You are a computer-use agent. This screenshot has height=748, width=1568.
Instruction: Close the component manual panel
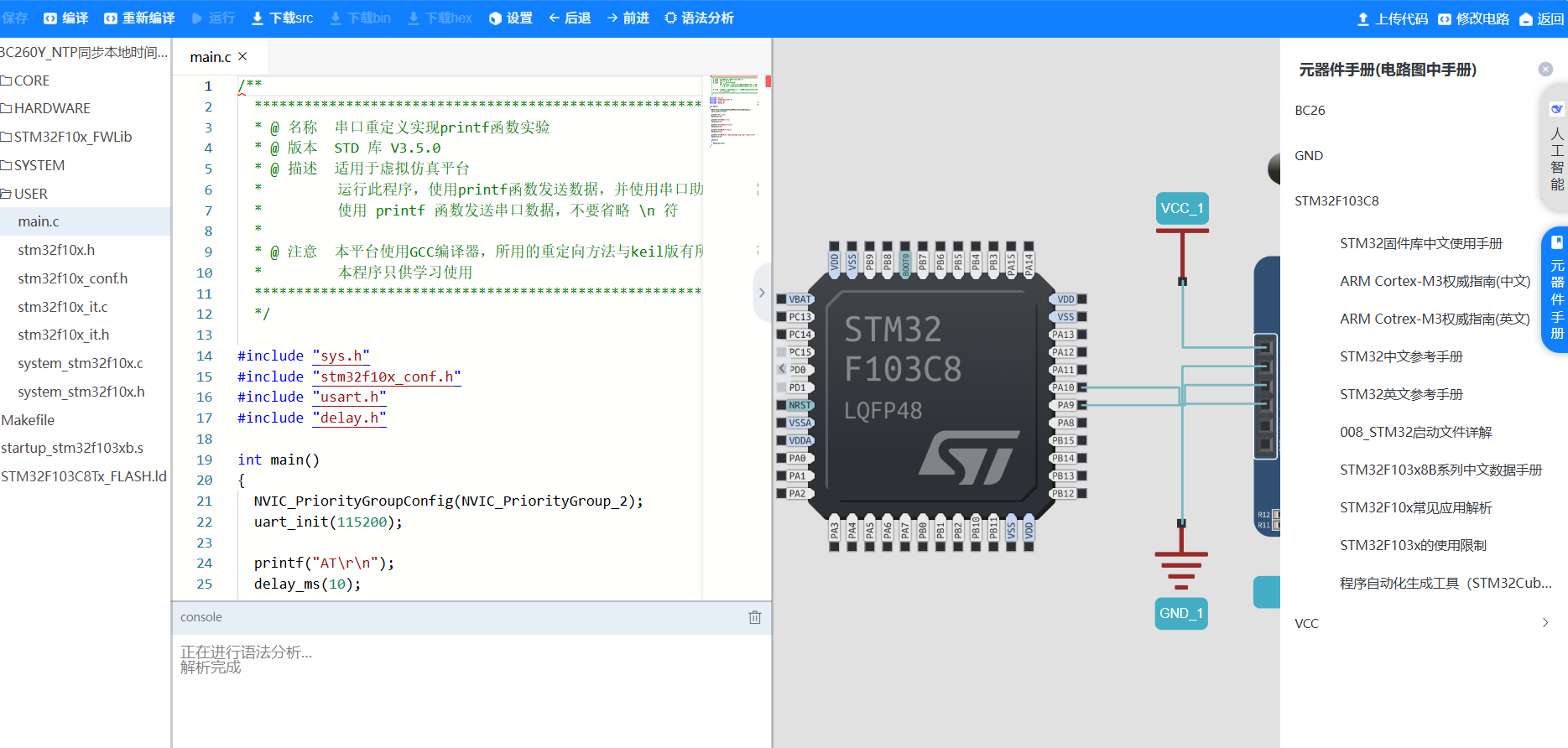point(1545,70)
